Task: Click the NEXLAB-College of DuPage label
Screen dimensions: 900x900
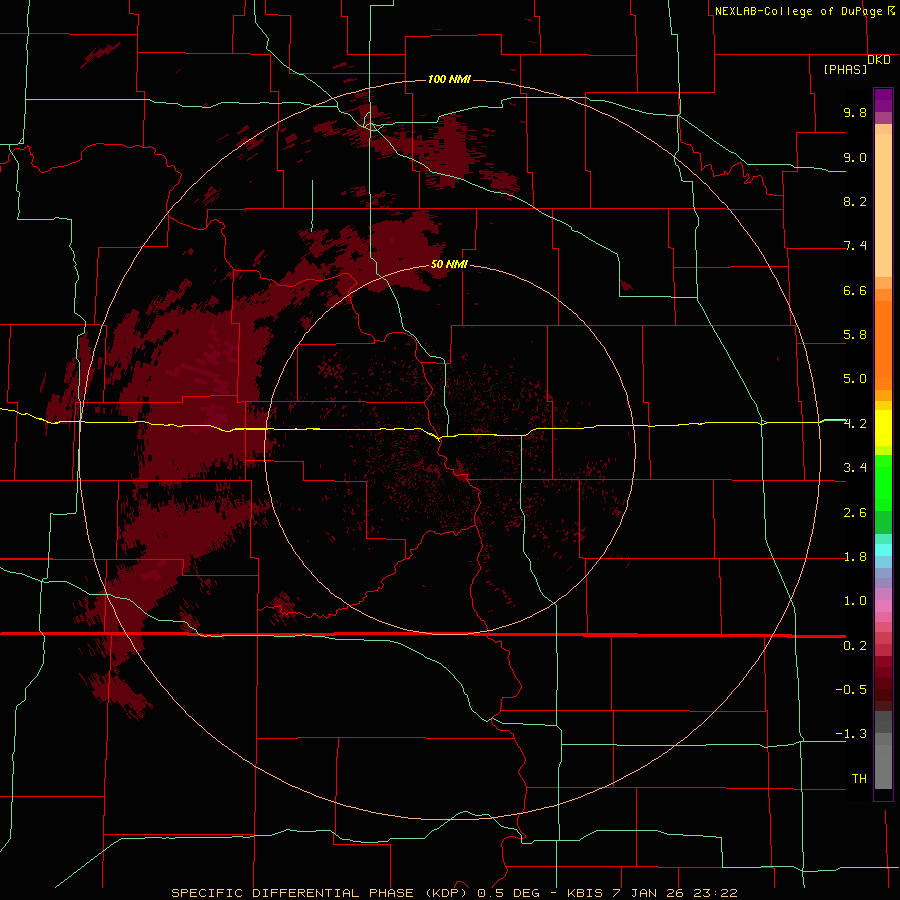Action: point(798,11)
